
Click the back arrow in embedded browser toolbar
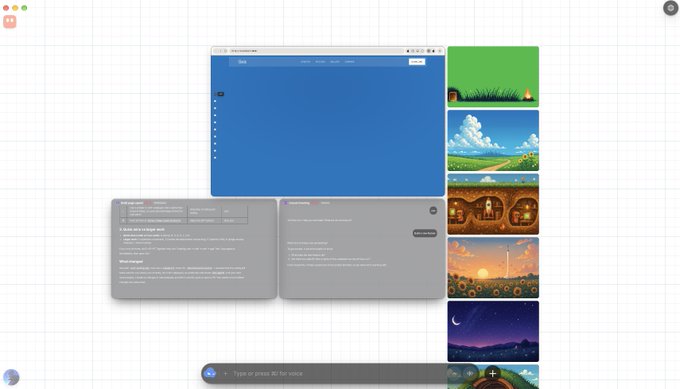point(216,51)
